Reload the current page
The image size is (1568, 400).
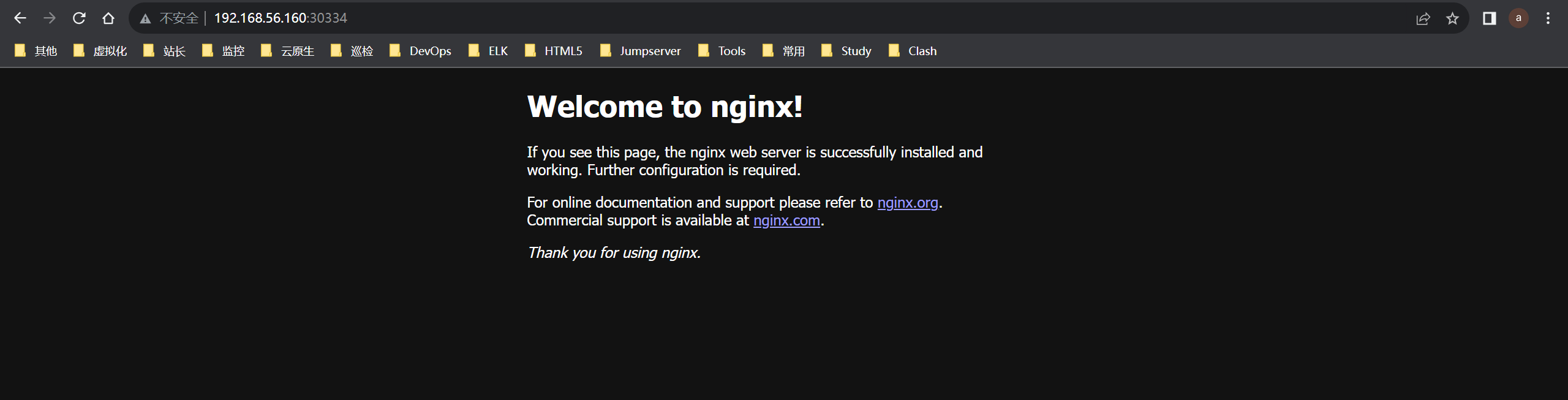79,18
